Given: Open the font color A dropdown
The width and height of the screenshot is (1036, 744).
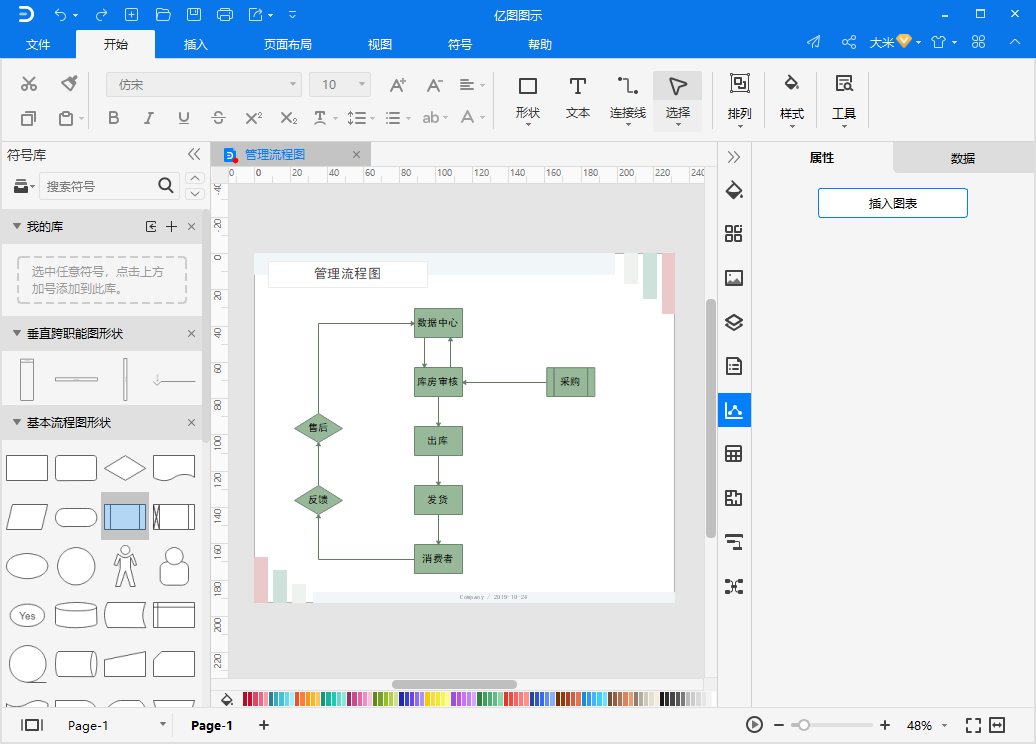Looking at the screenshot, I should coord(472,118).
